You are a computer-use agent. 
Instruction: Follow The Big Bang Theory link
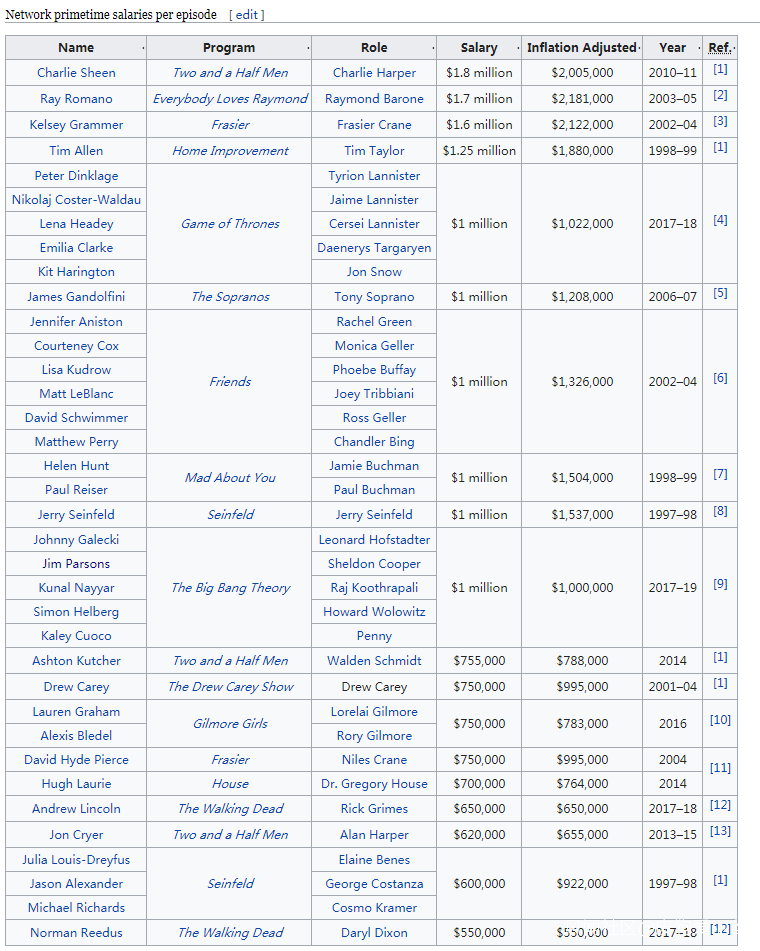[230, 588]
